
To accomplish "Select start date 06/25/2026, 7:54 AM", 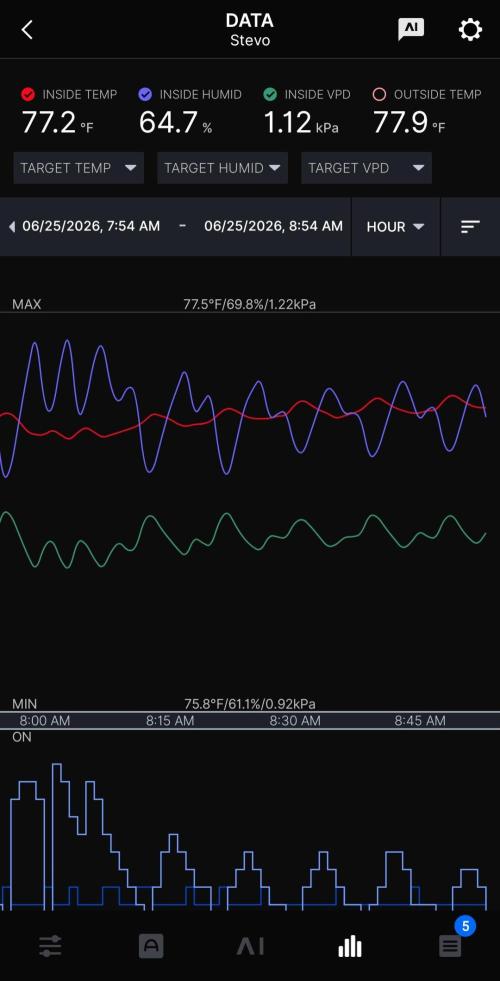I will tap(91, 226).
